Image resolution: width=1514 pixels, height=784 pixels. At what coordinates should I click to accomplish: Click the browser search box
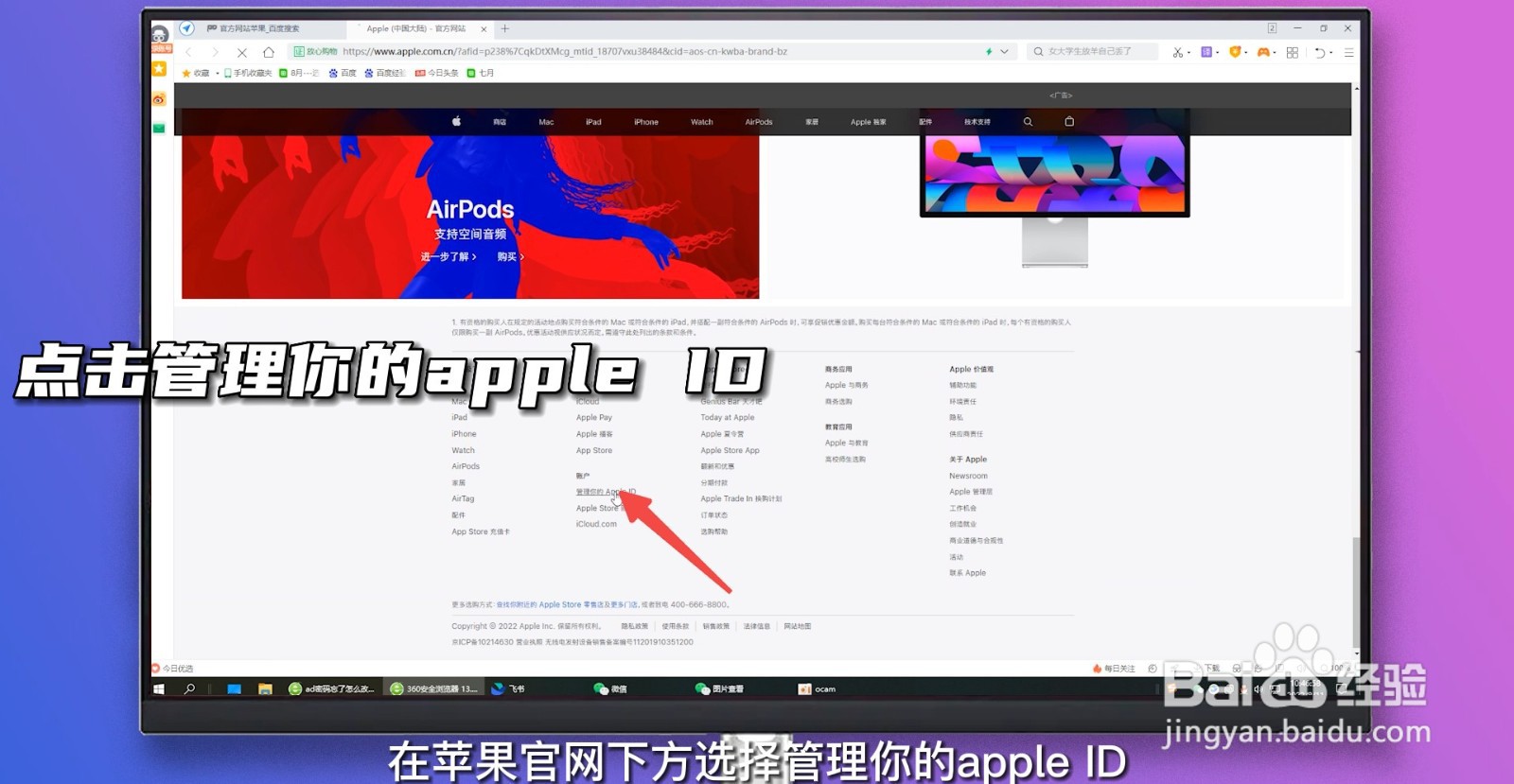1092,52
